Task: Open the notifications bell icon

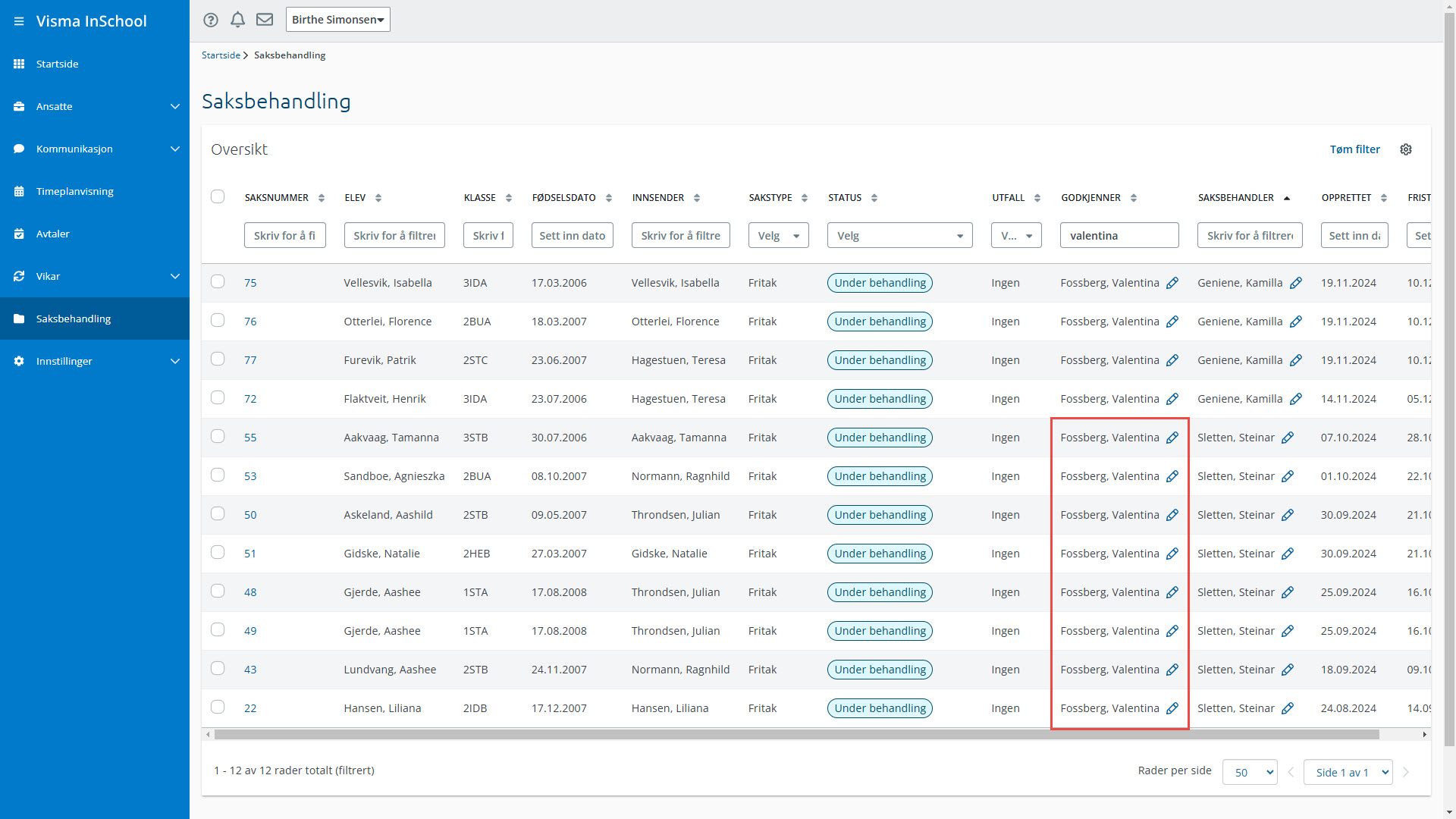Action: [237, 20]
